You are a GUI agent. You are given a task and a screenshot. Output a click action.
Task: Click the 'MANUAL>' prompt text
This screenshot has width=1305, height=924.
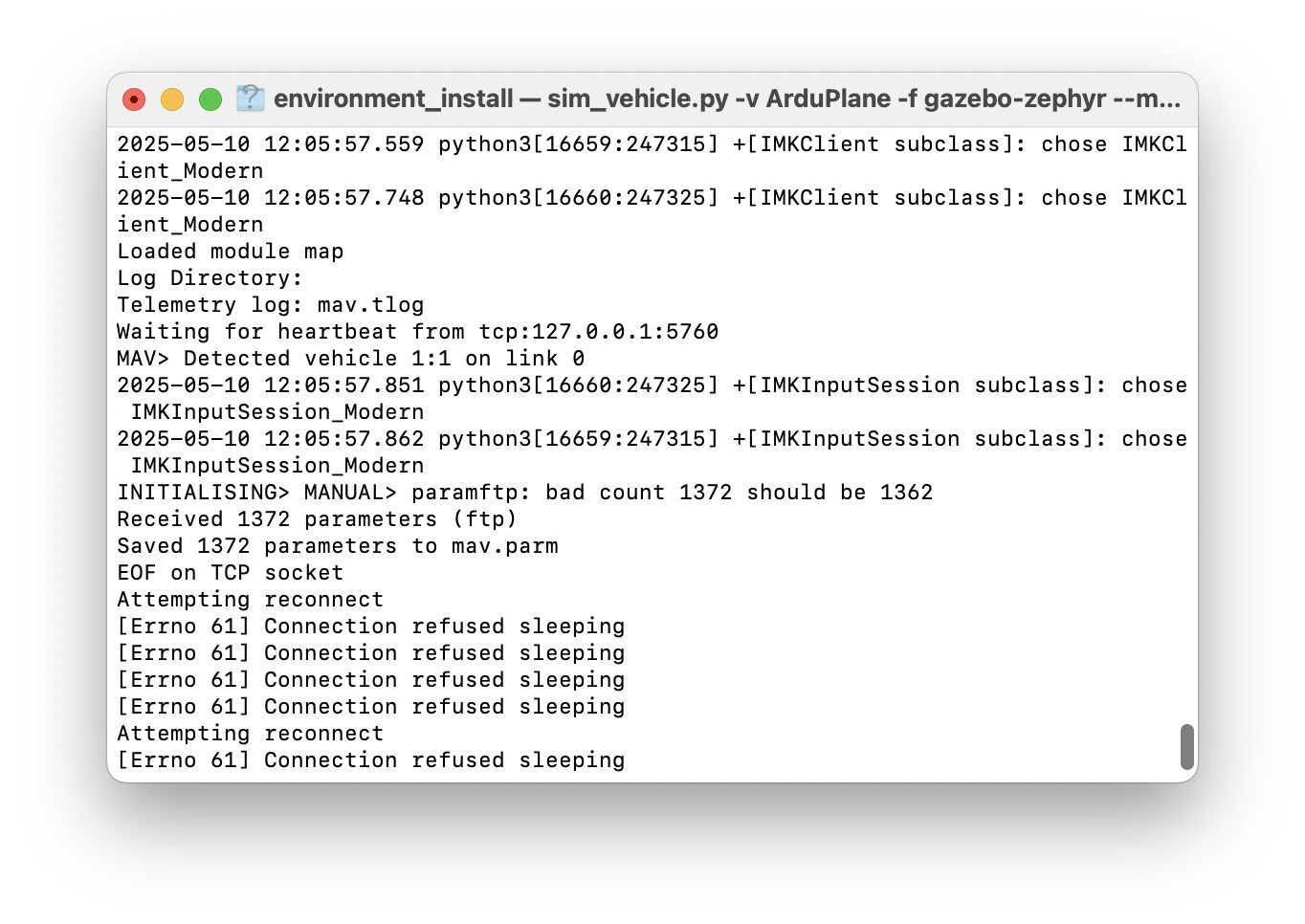click(x=350, y=493)
